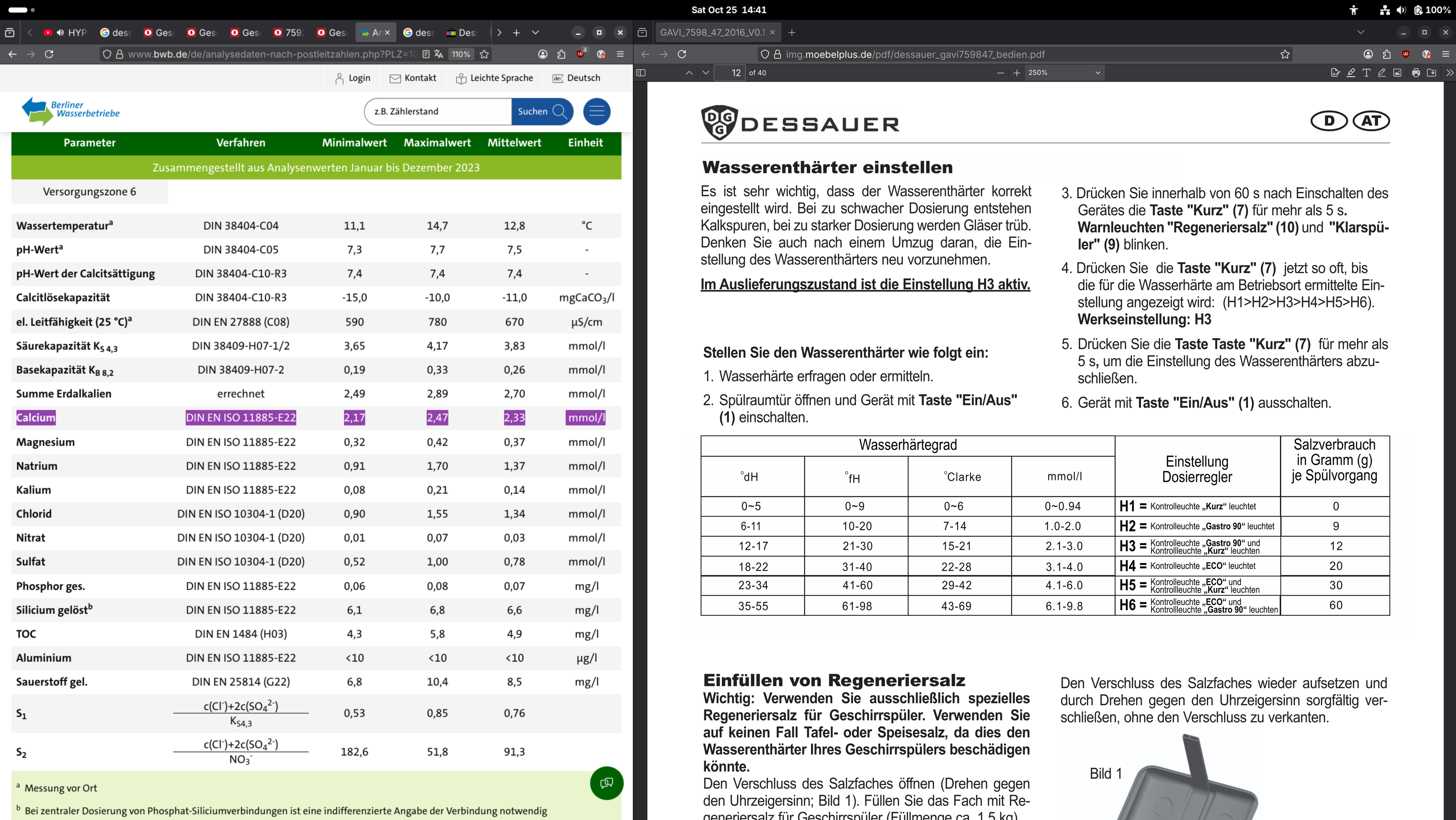Select the add-image tool in PDF toolbar
Viewport: 1456px width, 820px height.
[x=1397, y=72]
